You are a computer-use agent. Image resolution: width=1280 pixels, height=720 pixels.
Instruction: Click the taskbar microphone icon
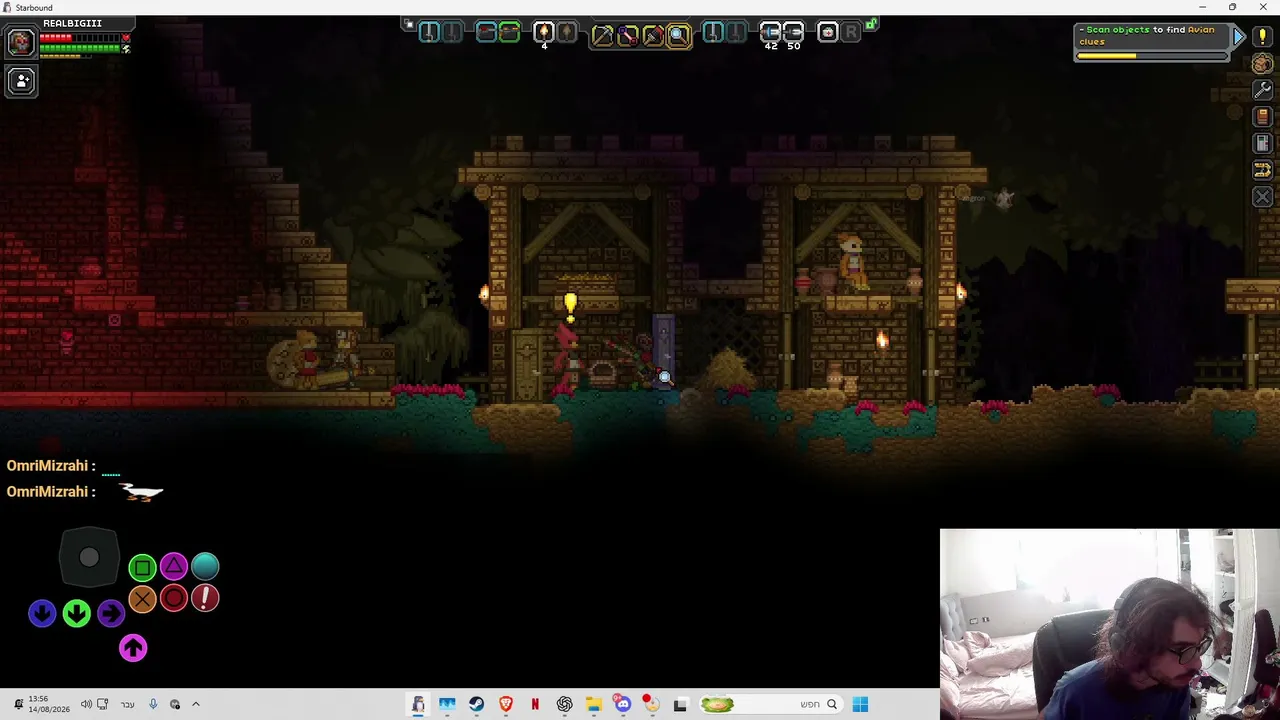(x=153, y=704)
